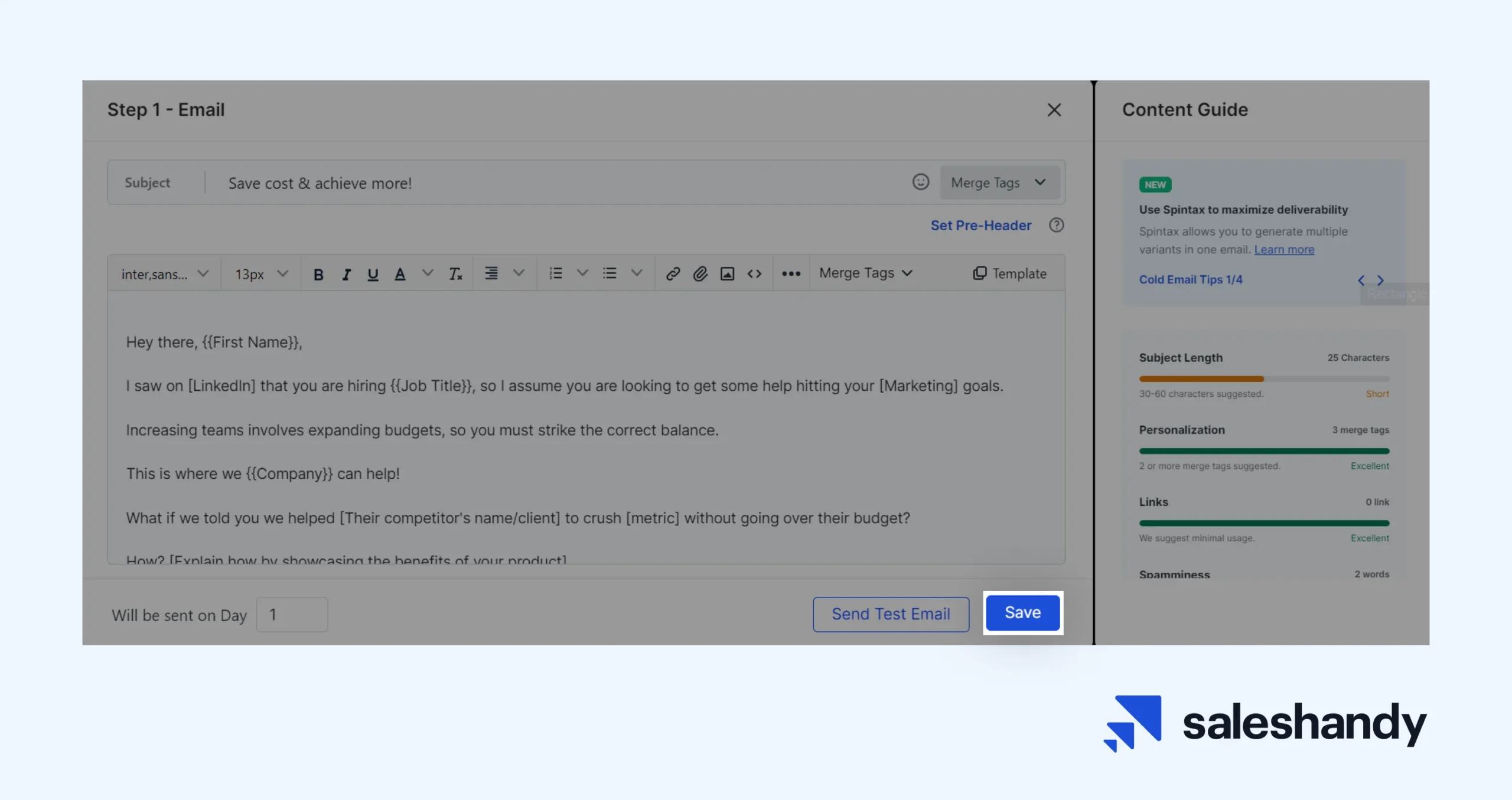Click into the email body editor
The image size is (1512, 800).
pyautogui.click(x=586, y=427)
